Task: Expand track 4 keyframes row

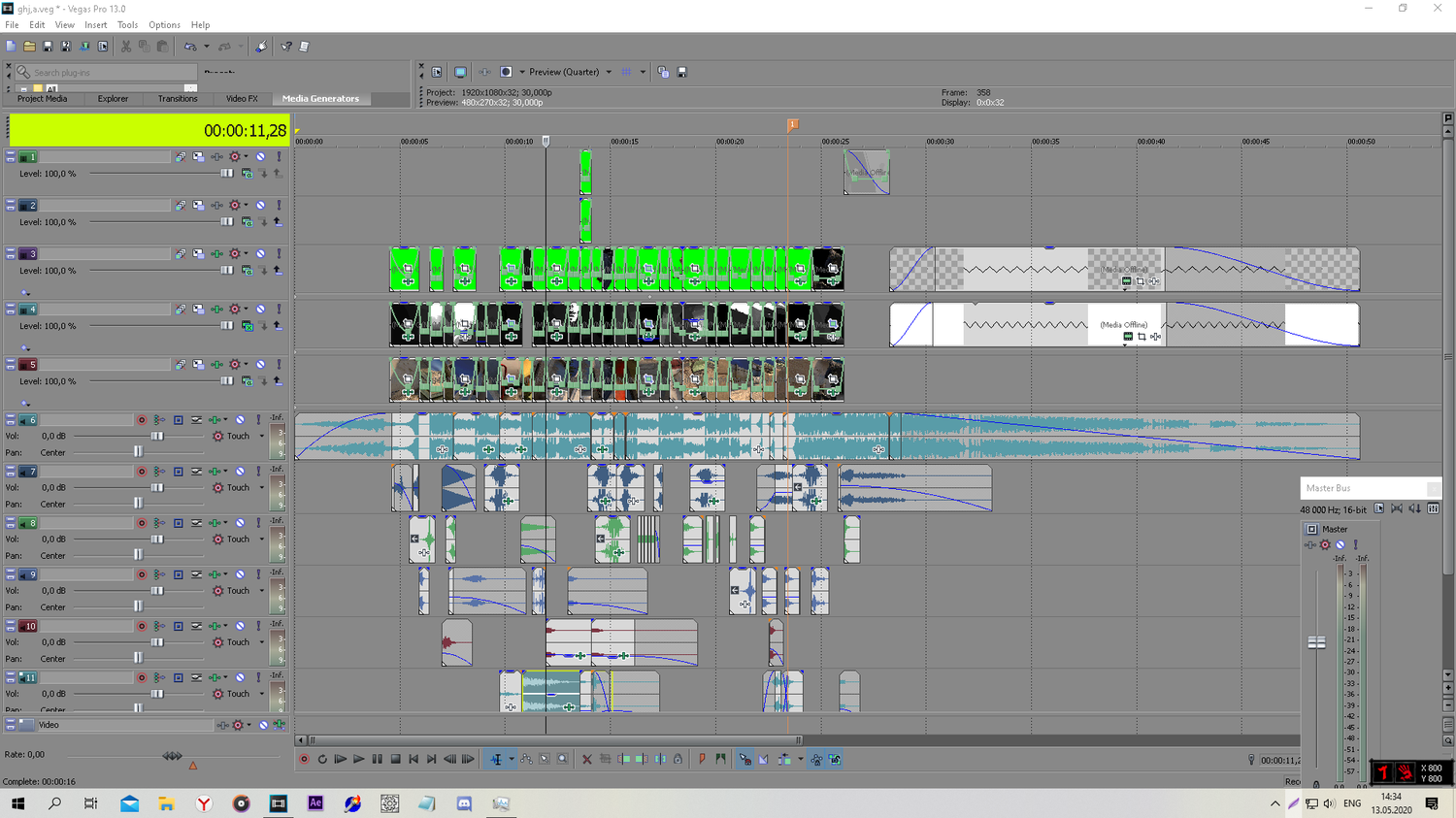Action: click(25, 347)
